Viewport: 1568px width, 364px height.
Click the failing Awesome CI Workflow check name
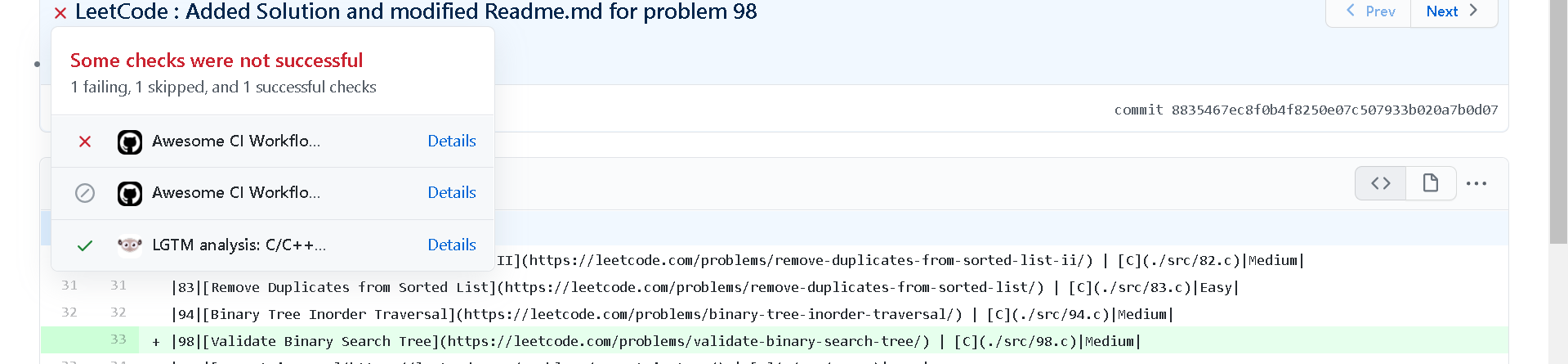236,141
